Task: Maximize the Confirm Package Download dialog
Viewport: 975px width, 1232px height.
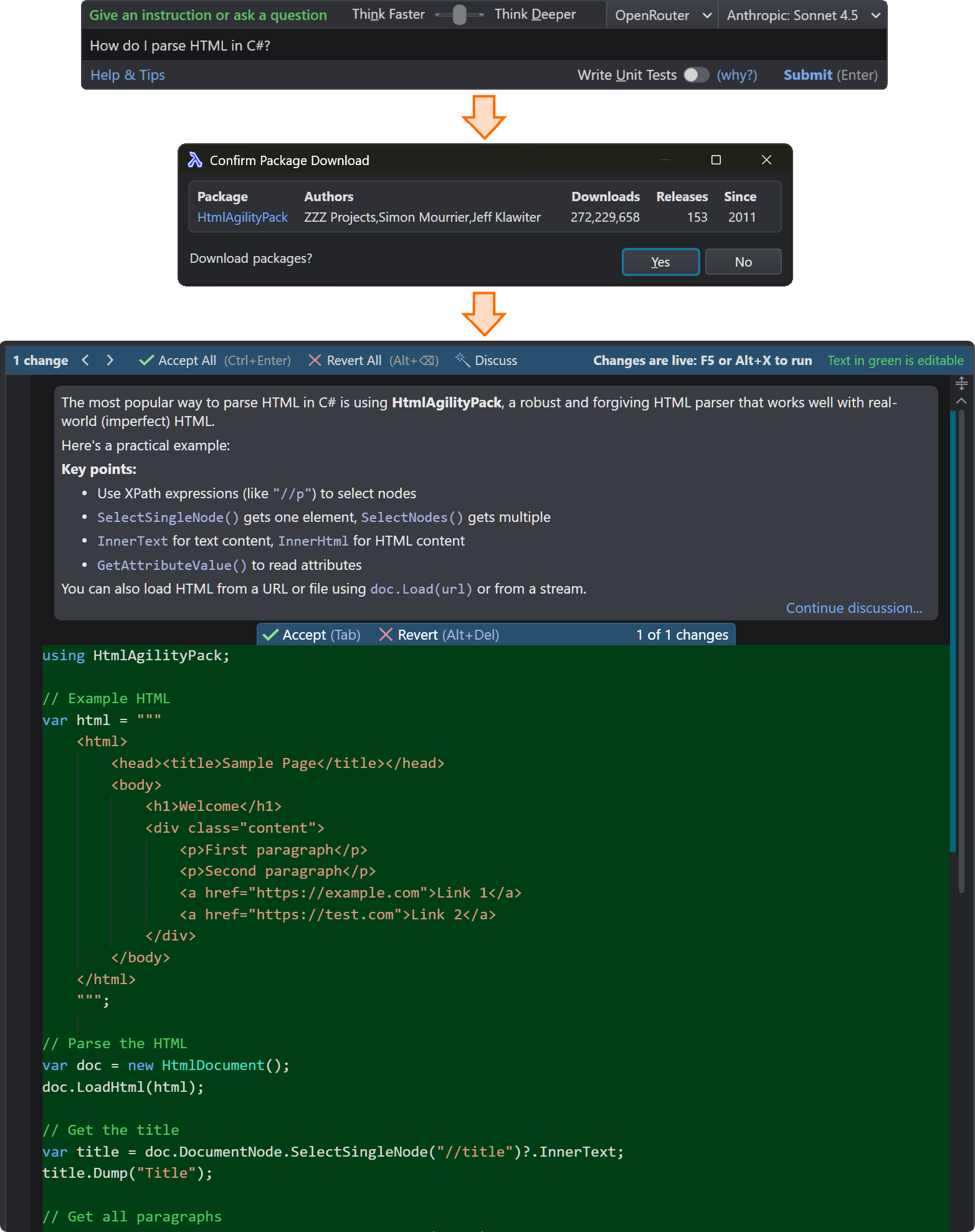Action: point(716,160)
